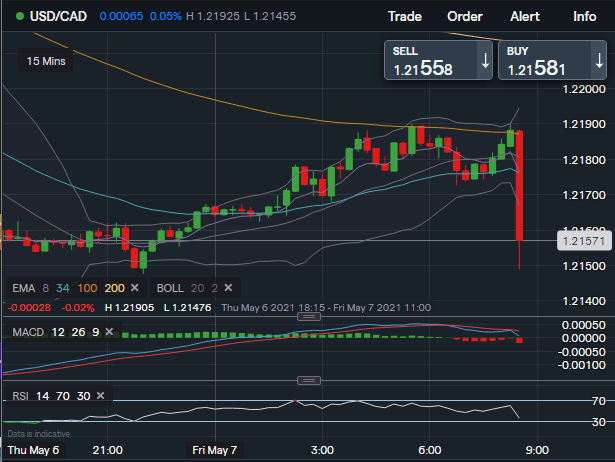Click the SELL button down arrow
Image resolution: width=615 pixels, height=462 pixels.
[485, 61]
